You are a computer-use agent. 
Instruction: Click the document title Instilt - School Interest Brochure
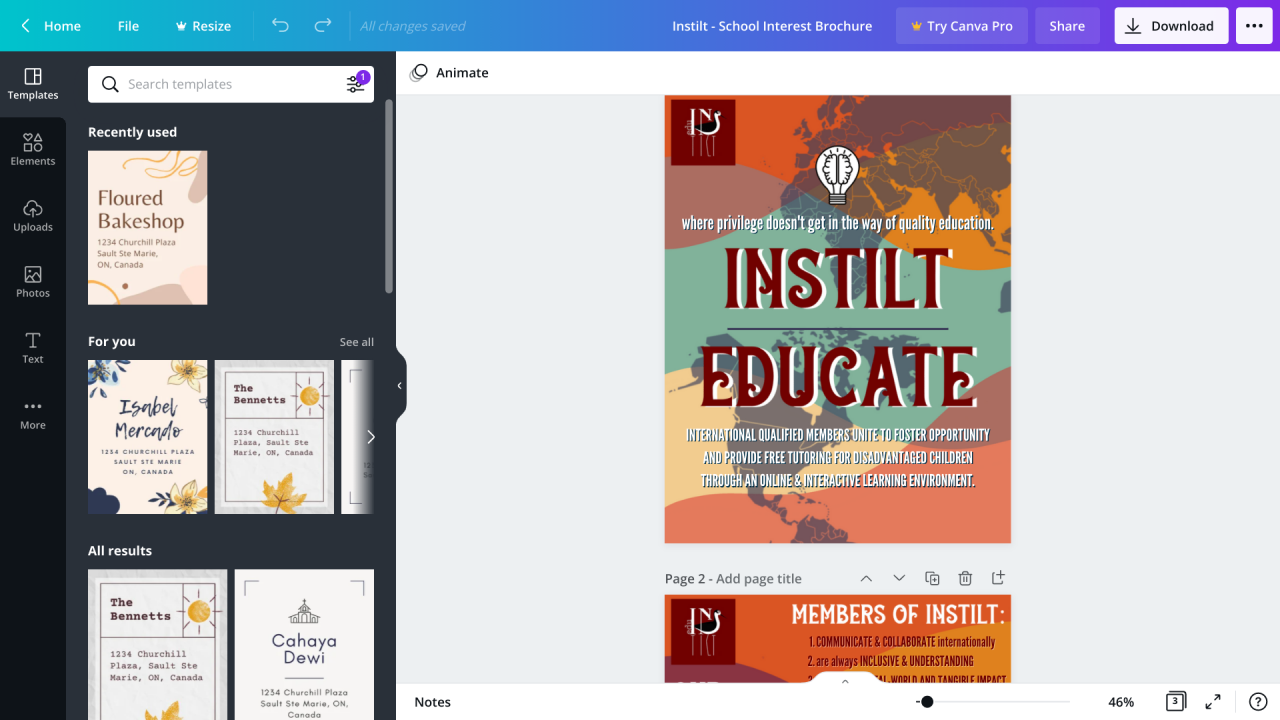(772, 26)
